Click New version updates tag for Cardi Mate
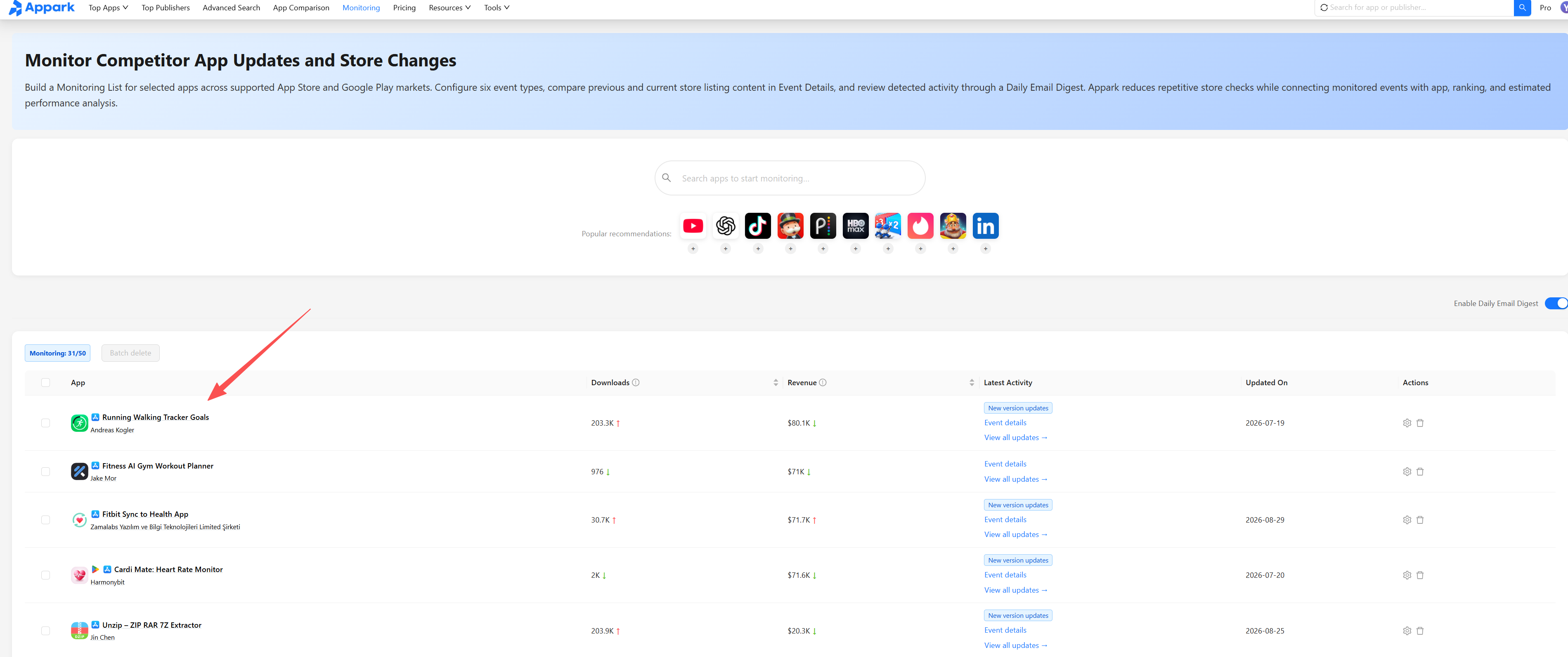This screenshot has width=1568, height=657. (x=1018, y=560)
